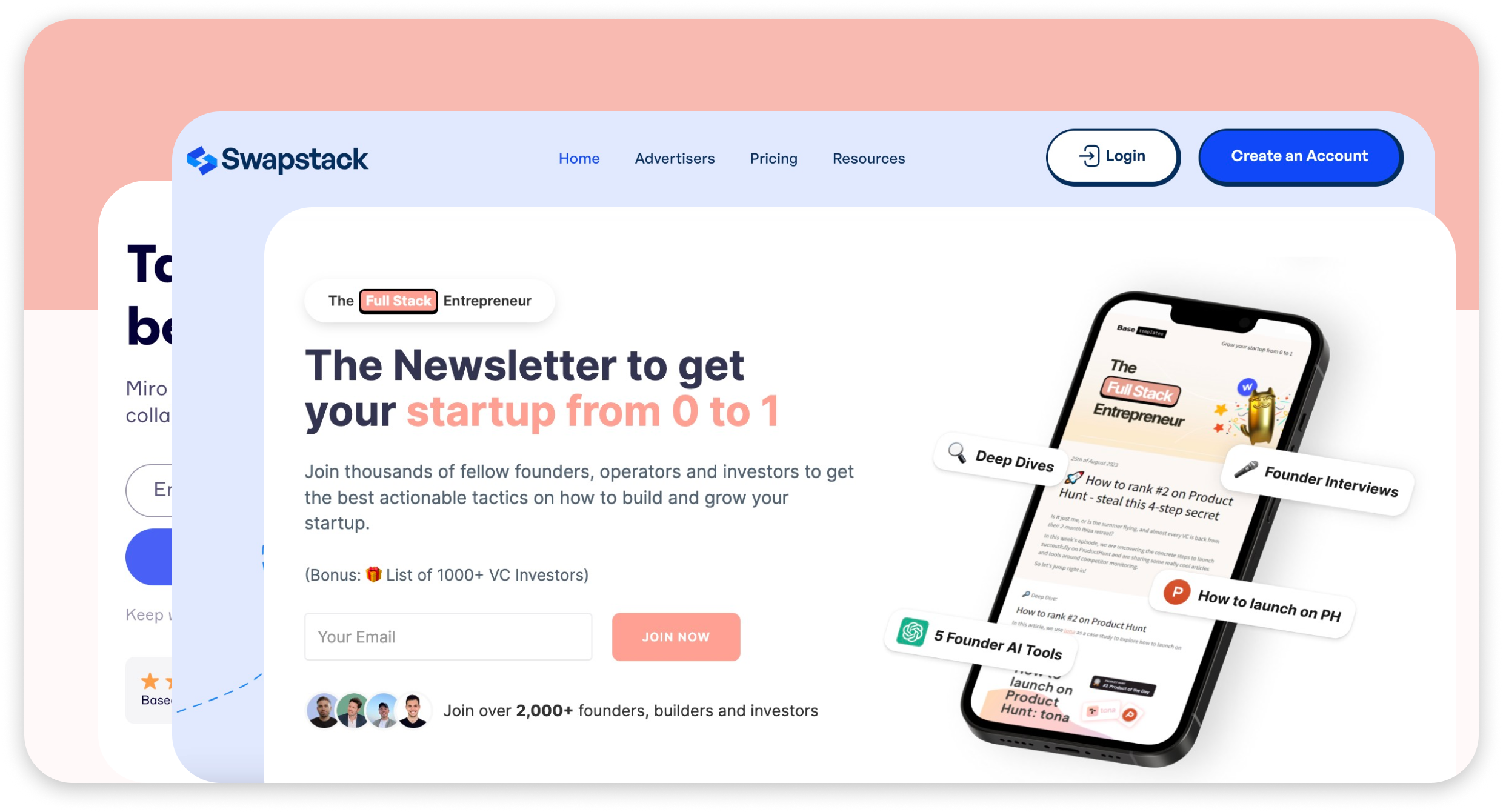
Task: Click the Create an Account button
Action: [1298, 155]
